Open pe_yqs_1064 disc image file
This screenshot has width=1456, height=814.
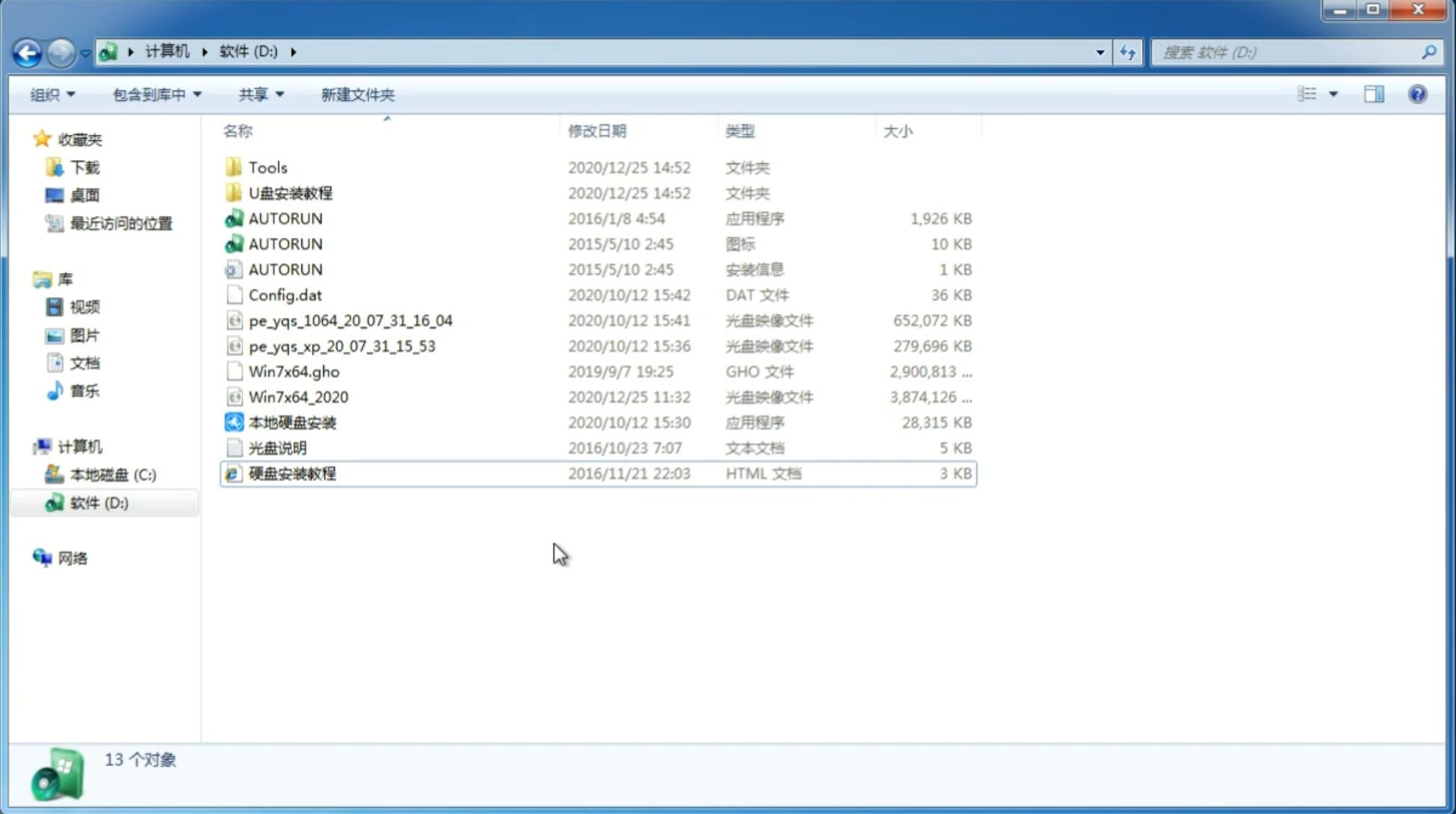[x=350, y=320]
